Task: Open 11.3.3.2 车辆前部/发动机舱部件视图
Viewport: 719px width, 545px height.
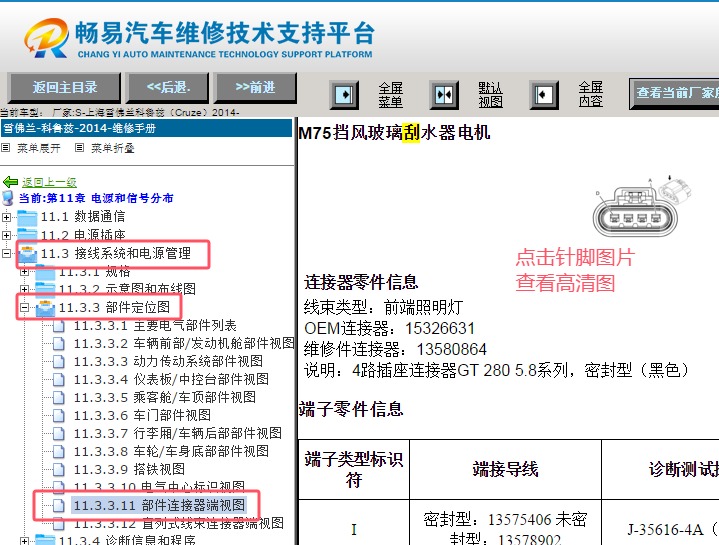Action: pos(184,343)
